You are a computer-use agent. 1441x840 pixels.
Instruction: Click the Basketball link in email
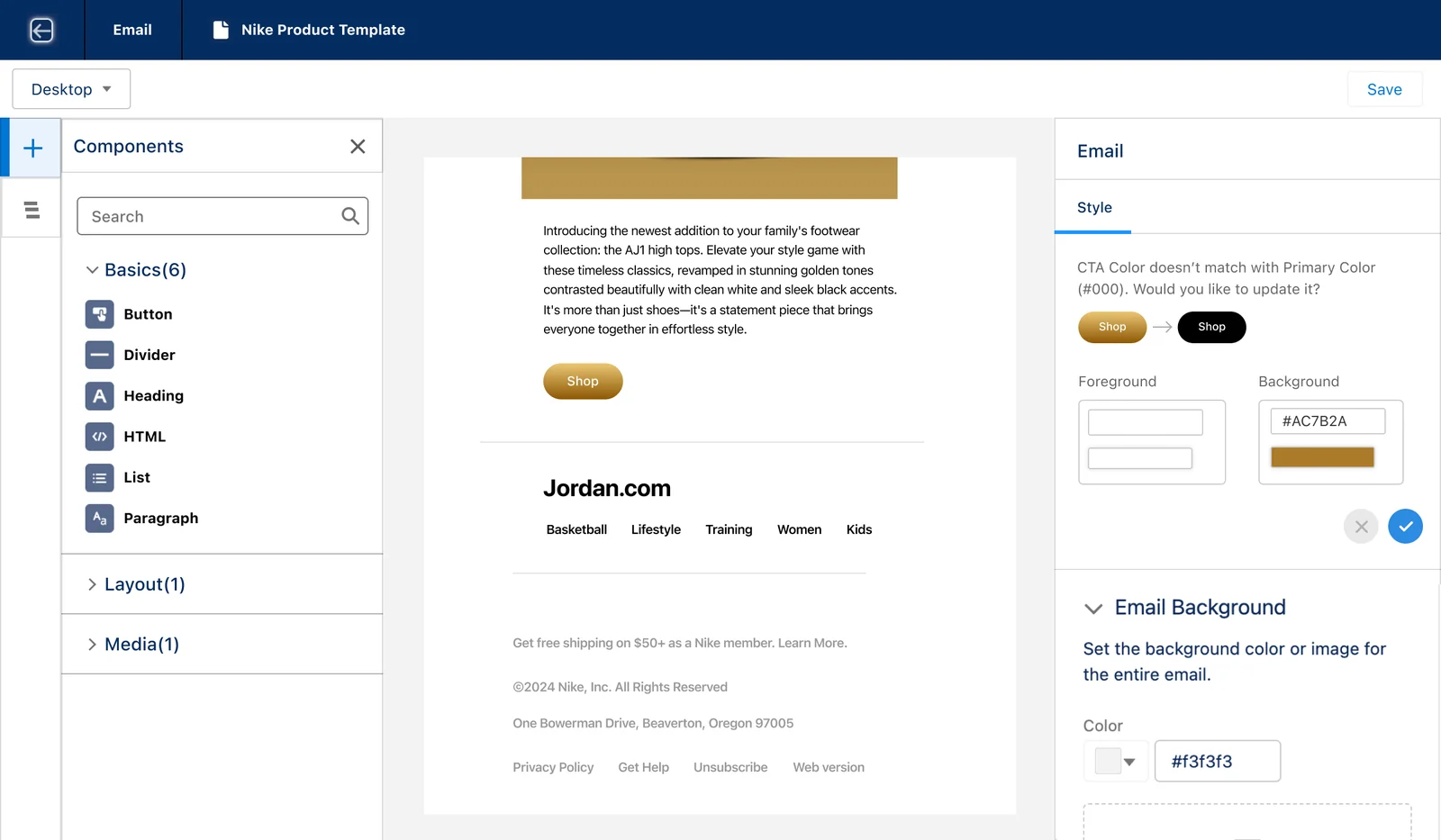(576, 529)
